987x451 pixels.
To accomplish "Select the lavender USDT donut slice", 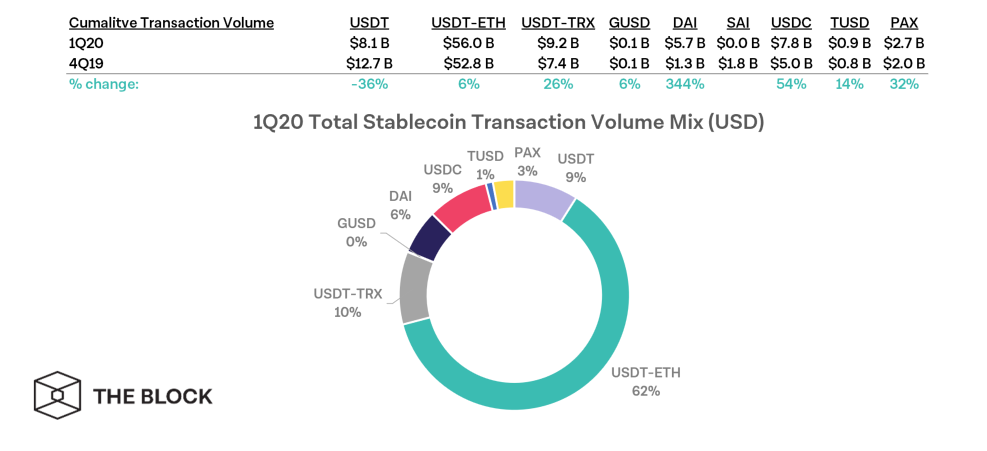I will click(543, 200).
